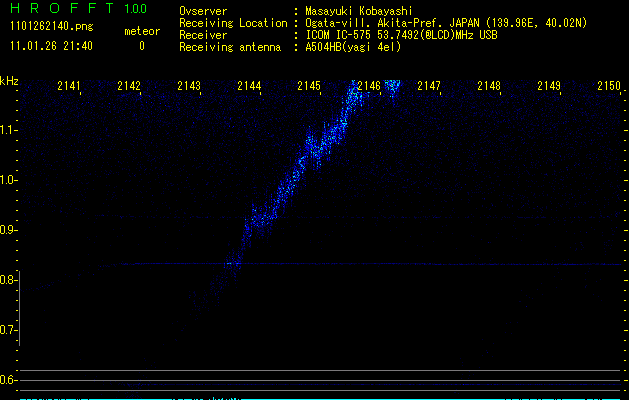Click the 0.7 kHz frequency label
629x400 pixels.
pyautogui.click(x=7, y=330)
